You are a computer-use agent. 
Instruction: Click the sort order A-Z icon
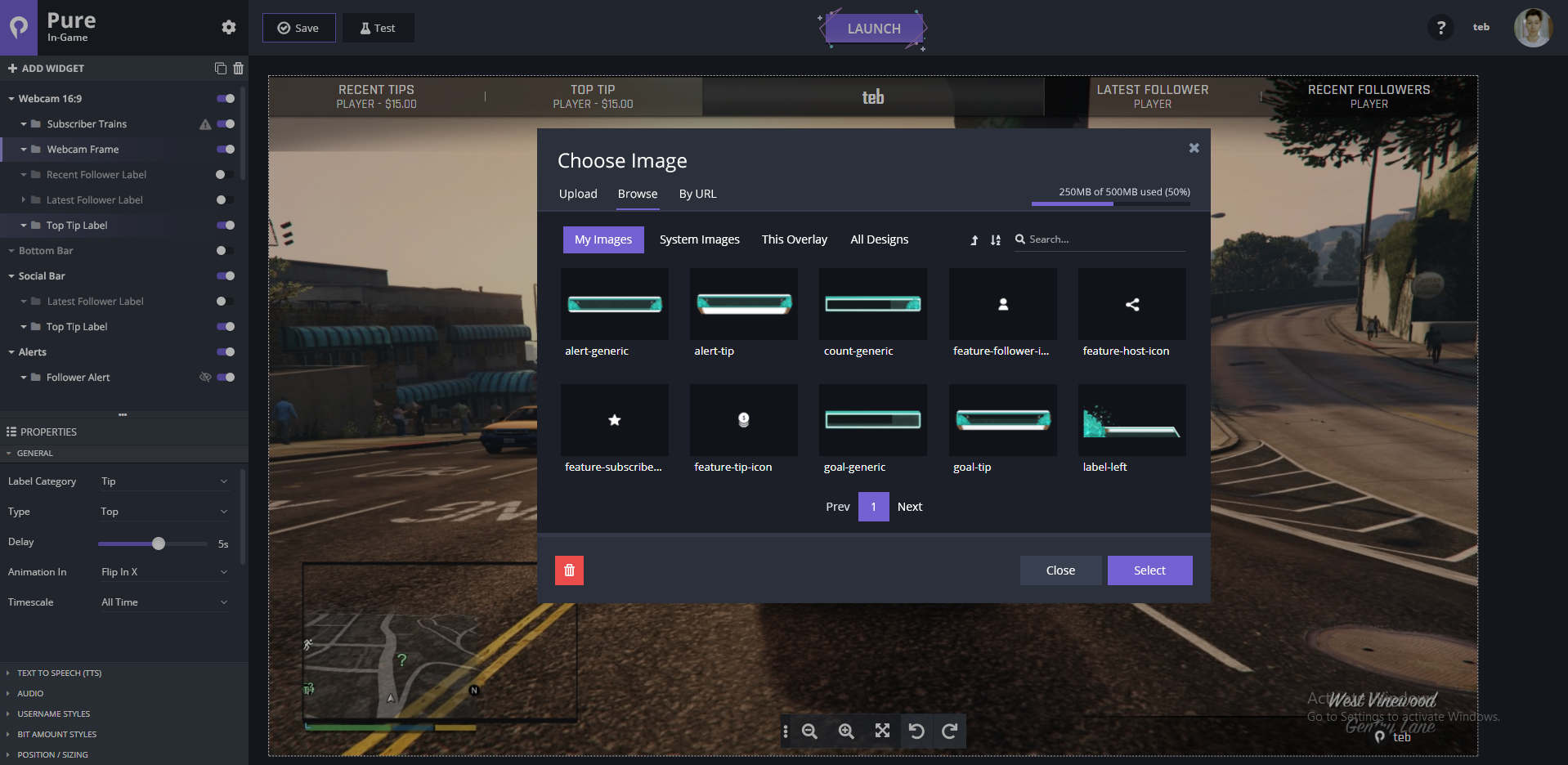pos(995,240)
